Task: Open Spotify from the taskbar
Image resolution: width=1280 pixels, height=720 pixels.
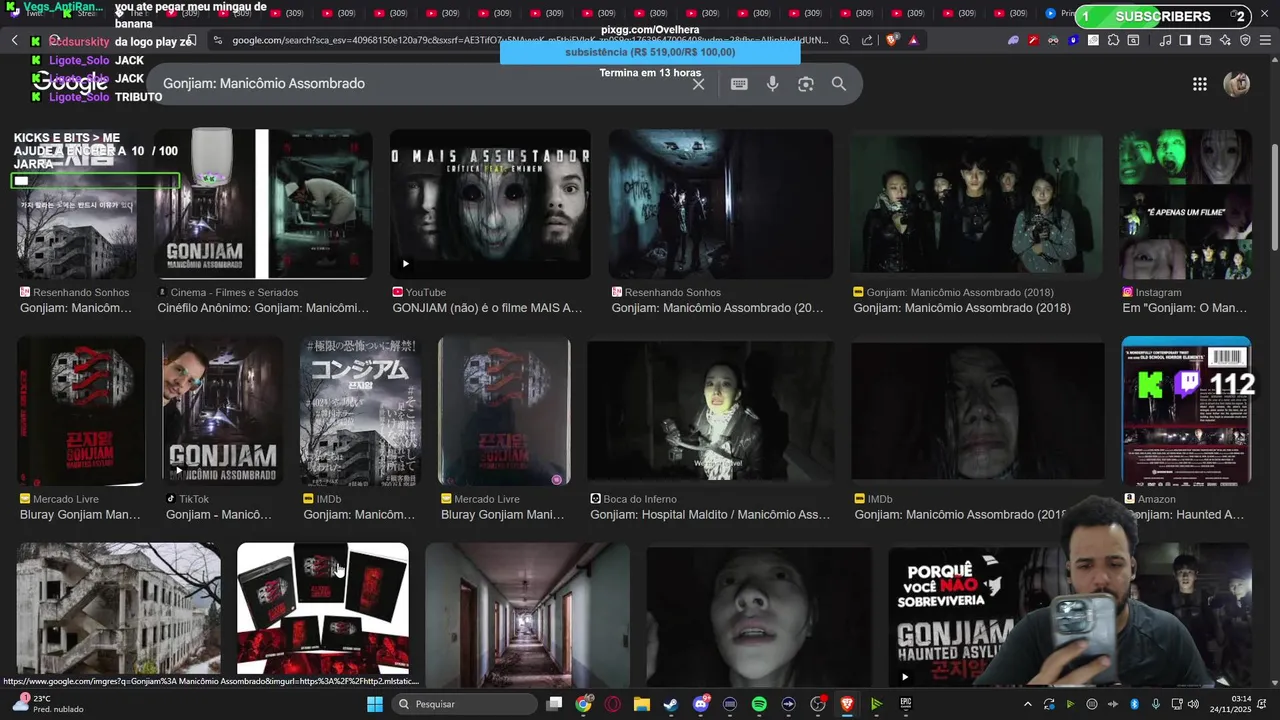Action: click(759, 704)
